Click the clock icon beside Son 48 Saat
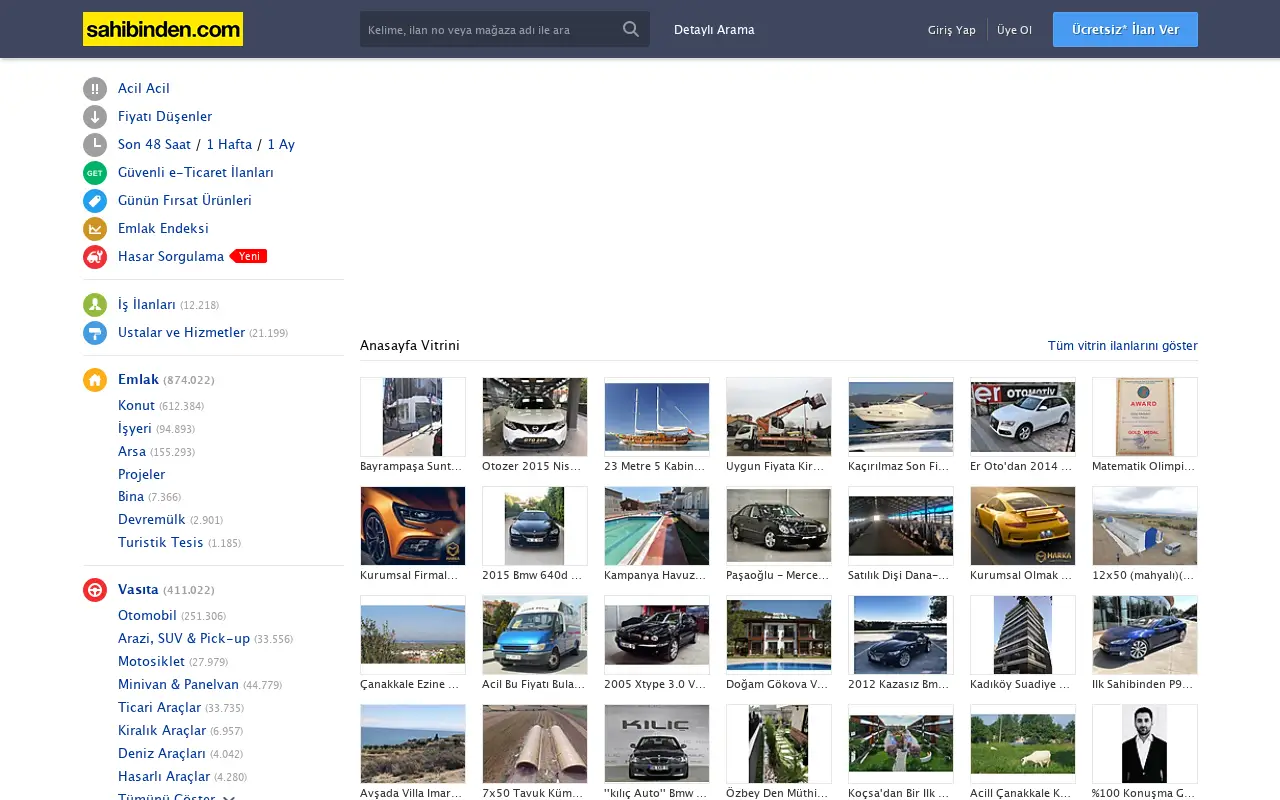 95,145
